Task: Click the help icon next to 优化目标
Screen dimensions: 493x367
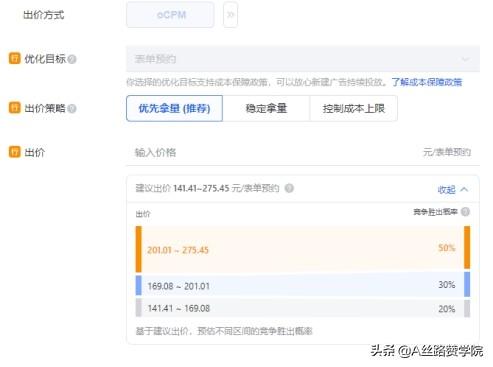Action: [72, 59]
